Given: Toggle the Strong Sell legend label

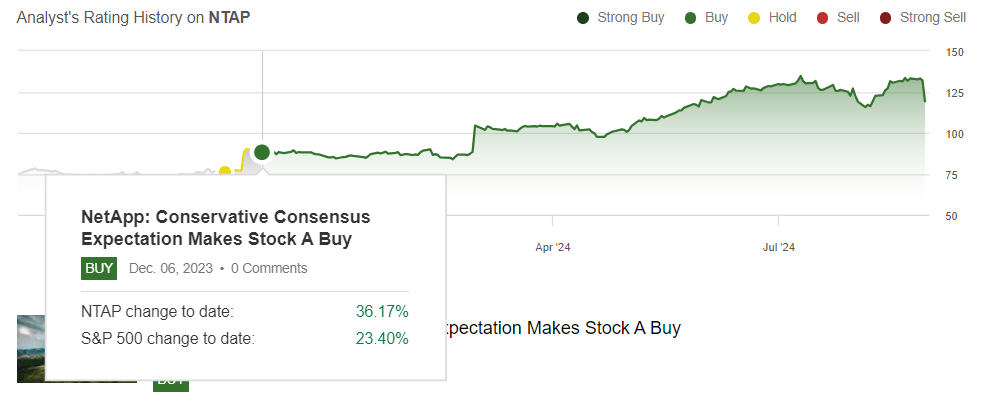Looking at the screenshot, I should 933,17.
